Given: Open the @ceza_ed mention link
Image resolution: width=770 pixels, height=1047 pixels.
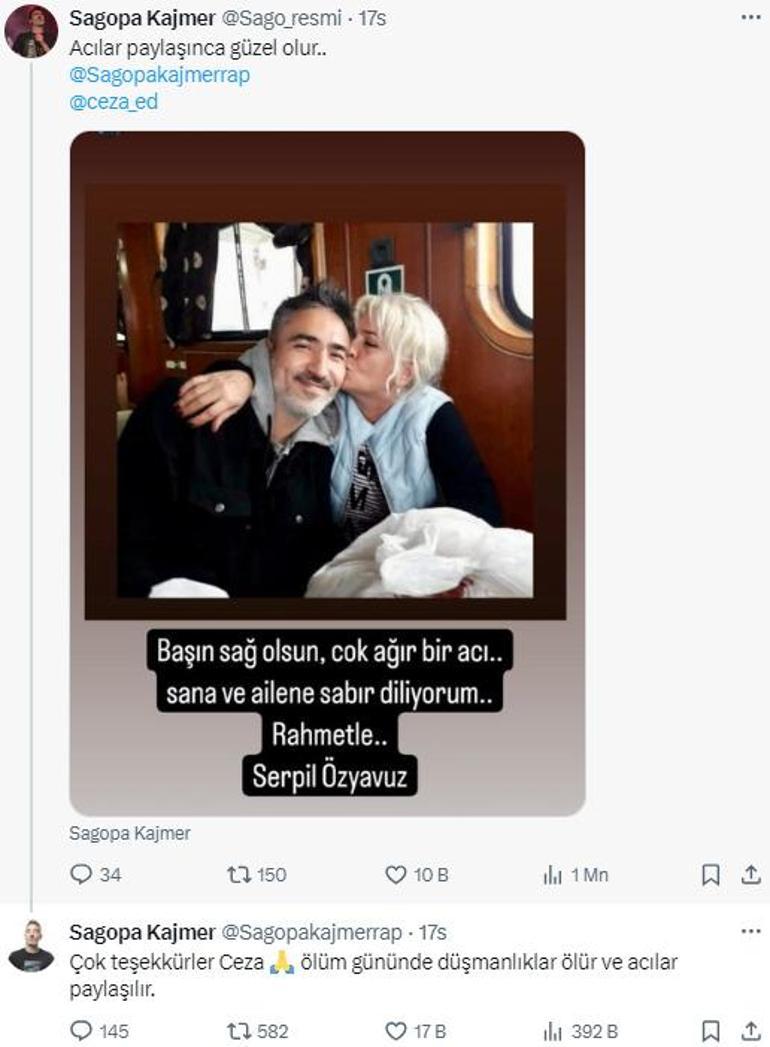Looking at the screenshot, I should (113, 102).
